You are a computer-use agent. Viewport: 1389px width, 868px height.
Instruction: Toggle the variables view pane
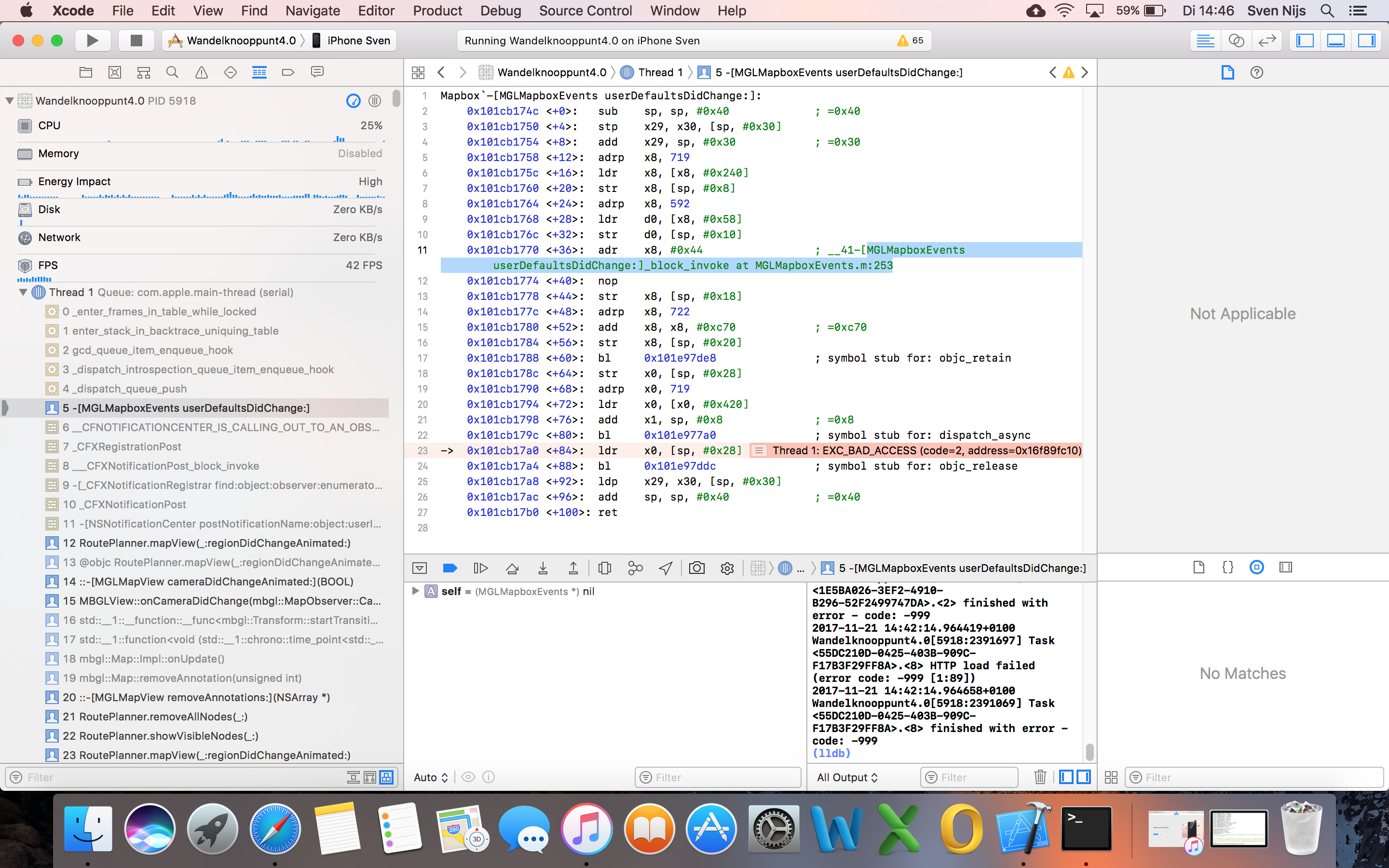coord(1066,777)
